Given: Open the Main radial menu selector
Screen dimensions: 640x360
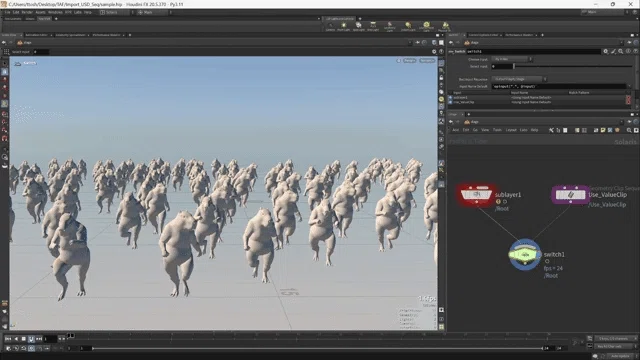Looking at the screenshot, I should click(153, 12).
